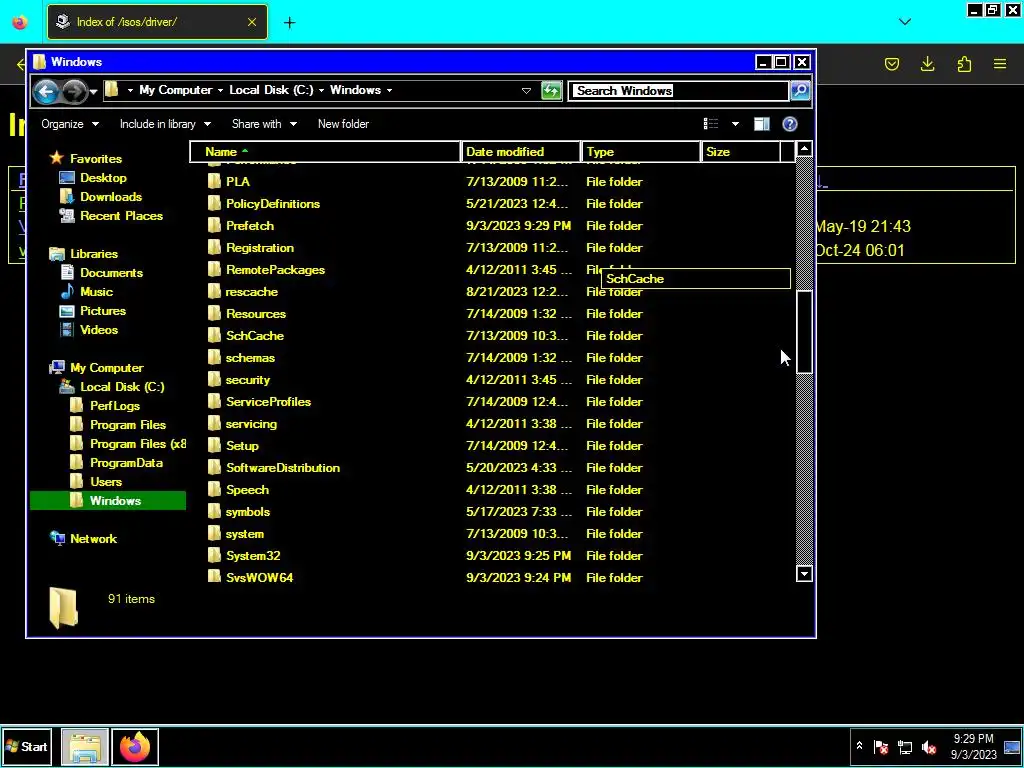Click the Registration folder icon
The width and height of the screenshot is (1024, 768).
[x=214, y=248]
